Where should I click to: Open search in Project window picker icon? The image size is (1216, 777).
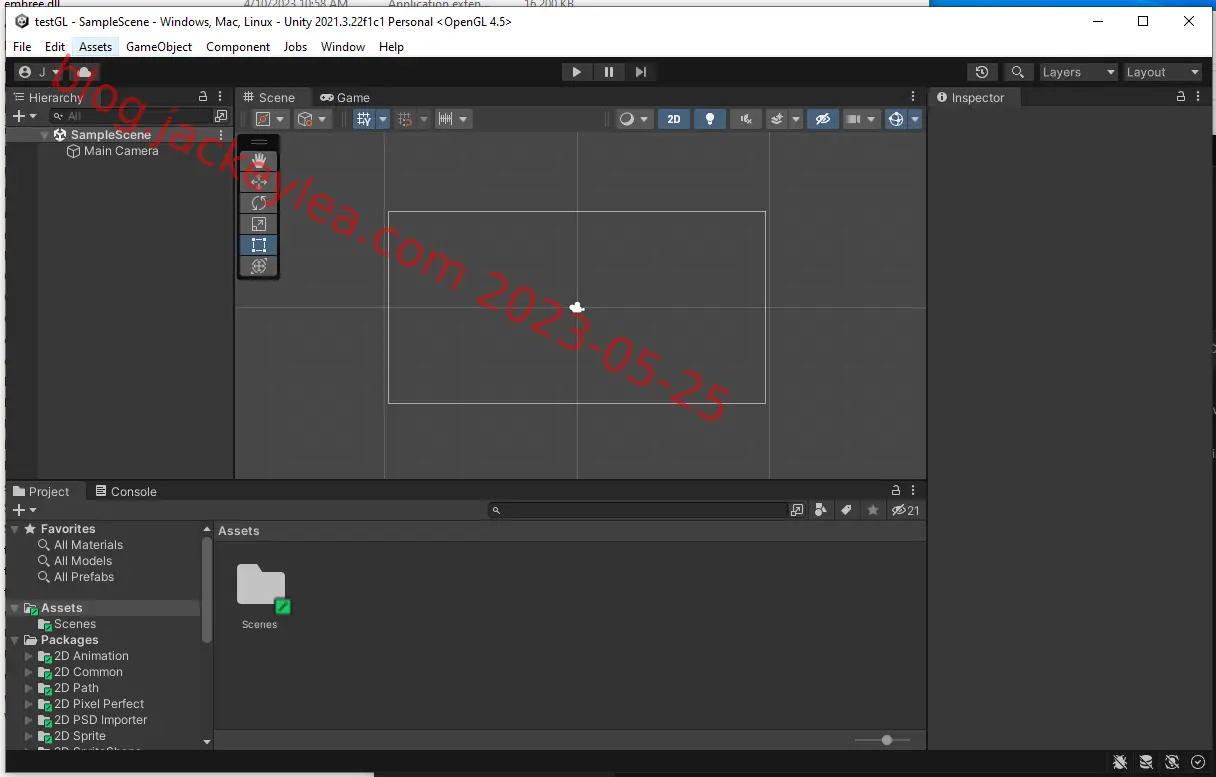(x=797, y=510)
